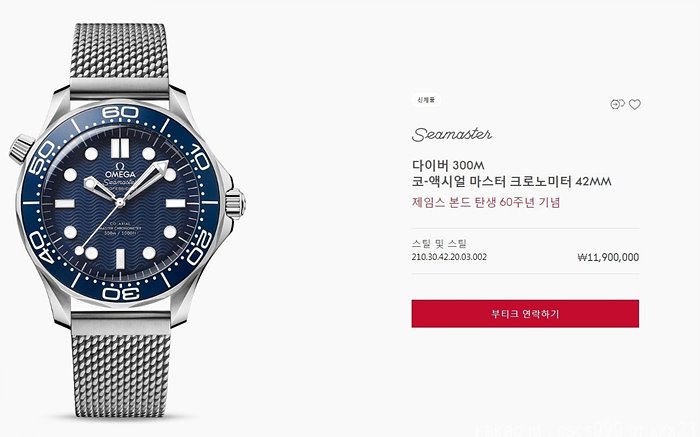
Task: Click the helium escape valve crown at 10 o'clock
Action: (21, 148)
